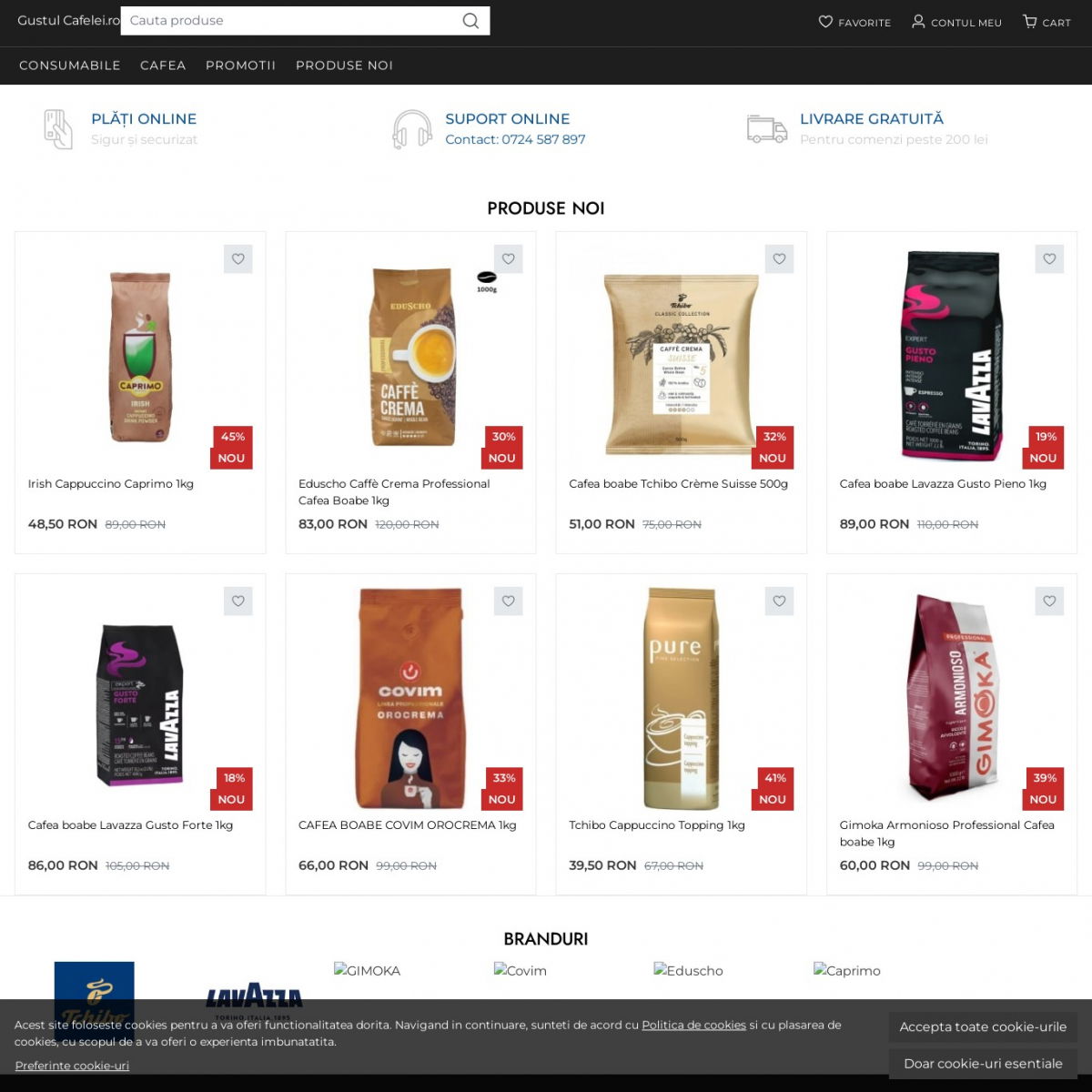
Task: Click the search magnifier icon
Action: pos(470,21)
